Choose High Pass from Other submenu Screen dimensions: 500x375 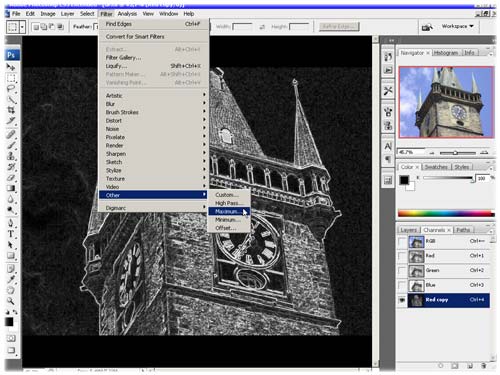(x=229, y=203)
